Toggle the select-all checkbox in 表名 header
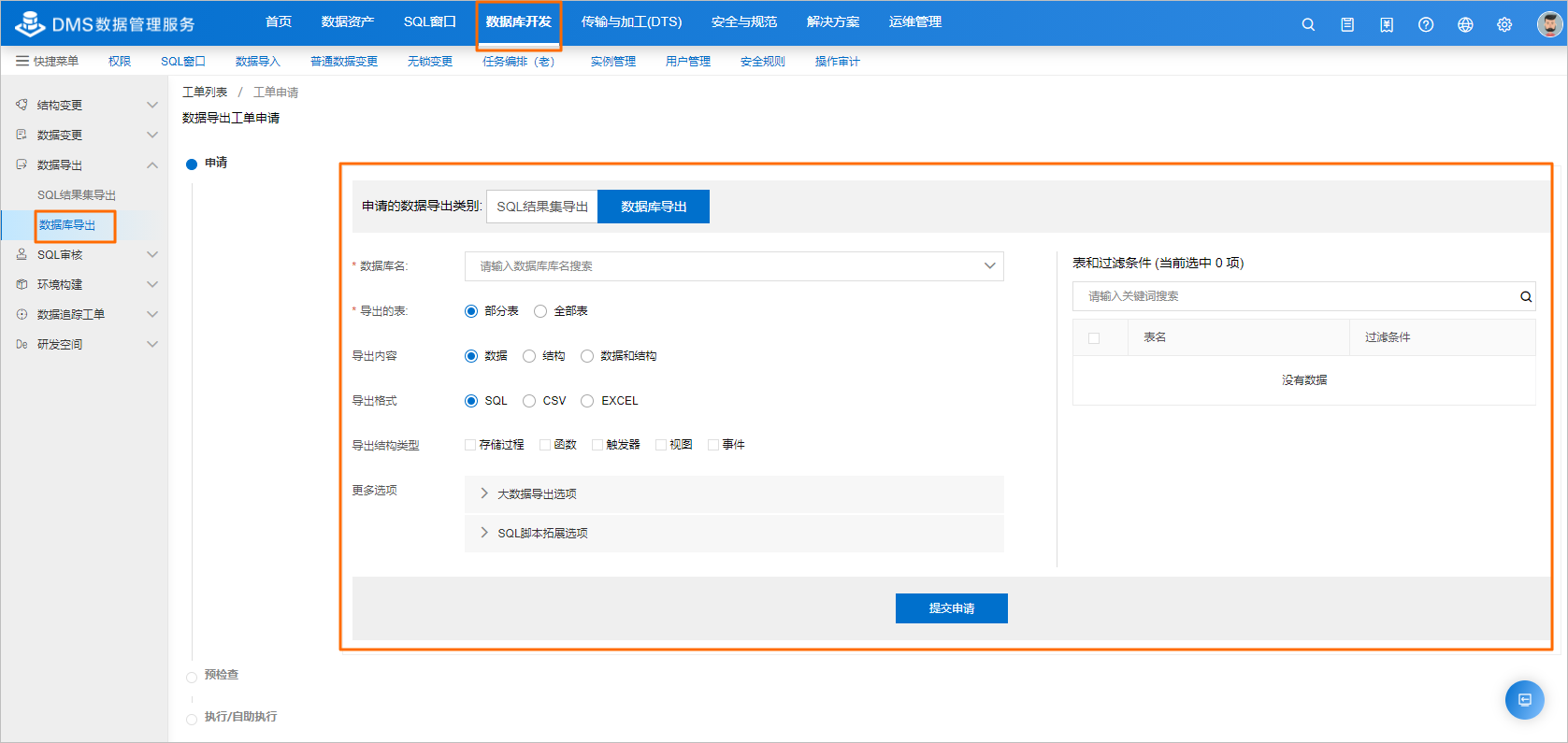Viewport: 1568px width, 743px height. (1094, 338)
